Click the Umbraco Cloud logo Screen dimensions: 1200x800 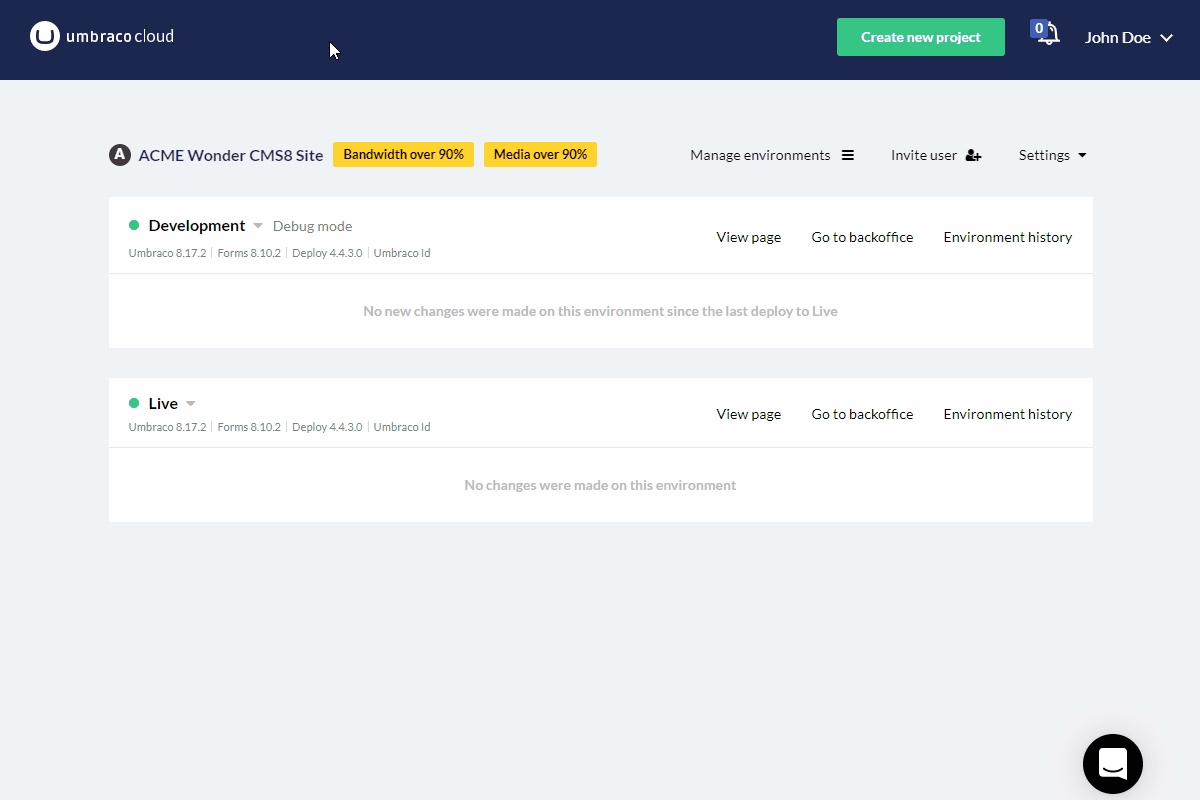pos(102,37)
